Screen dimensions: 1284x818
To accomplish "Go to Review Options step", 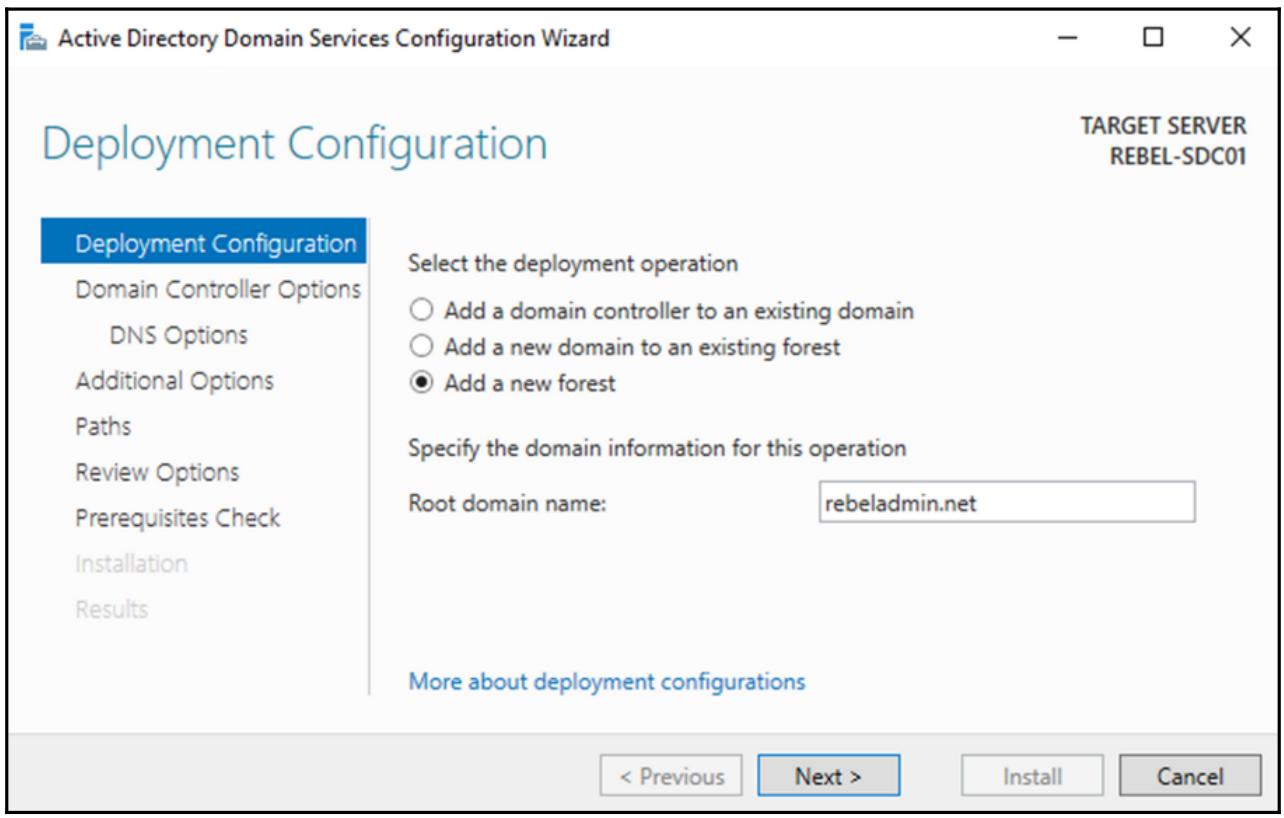I will coord(157,472).
